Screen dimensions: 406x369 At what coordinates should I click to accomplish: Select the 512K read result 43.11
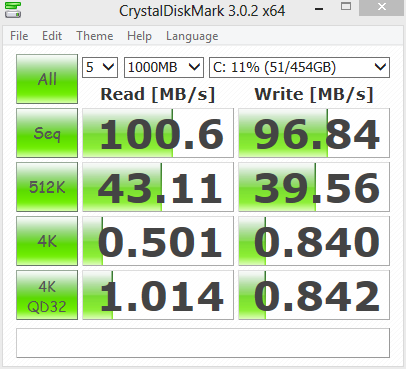tap(158, 187)
